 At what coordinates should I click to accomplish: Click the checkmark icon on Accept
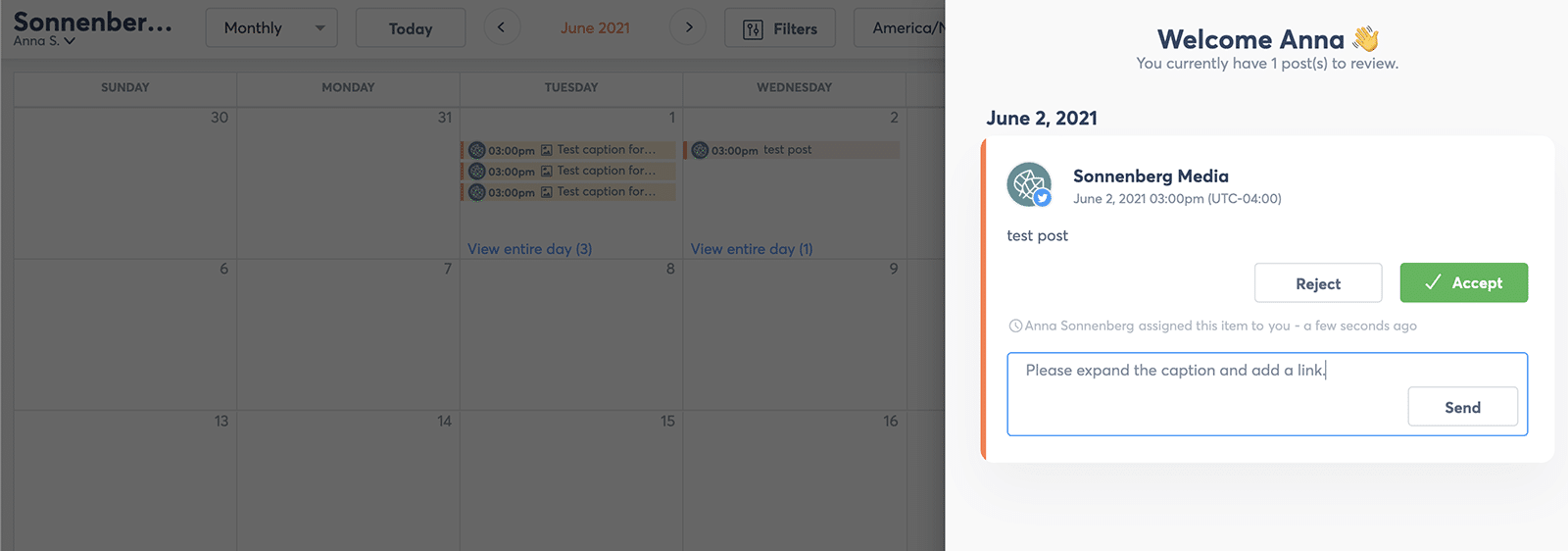1433,282
